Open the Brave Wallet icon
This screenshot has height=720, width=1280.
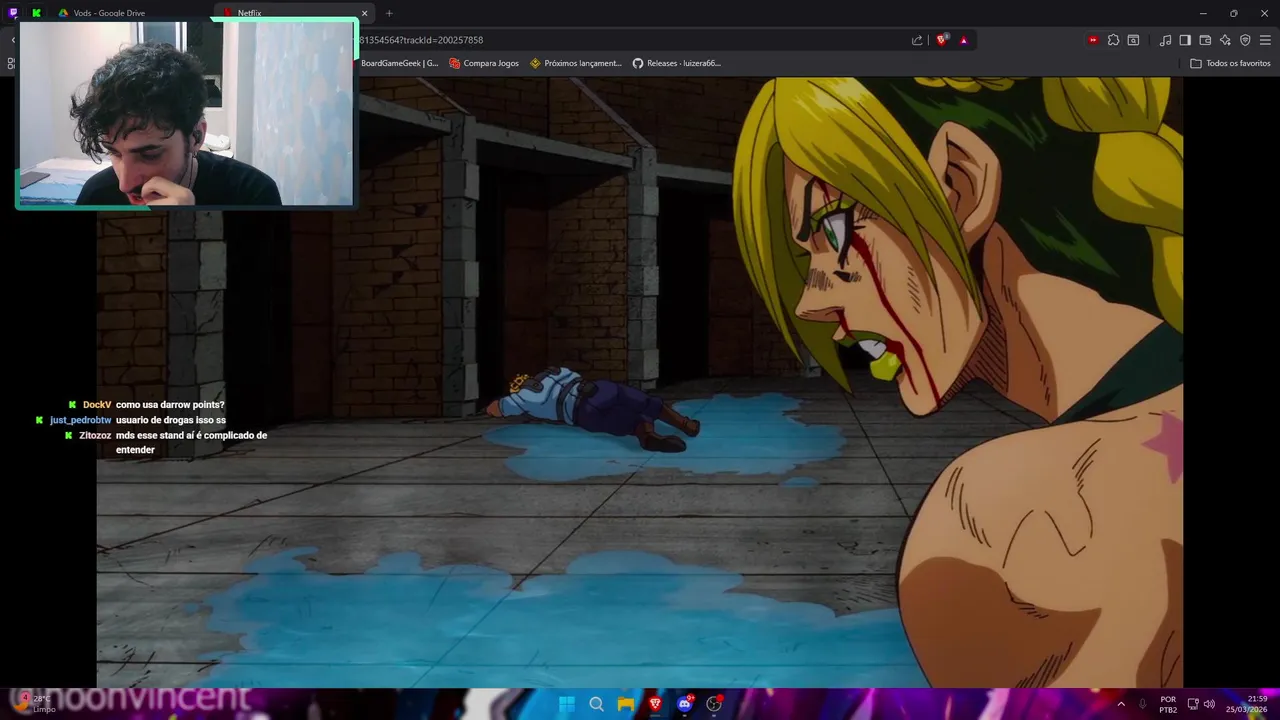(x=1205, y=40)
